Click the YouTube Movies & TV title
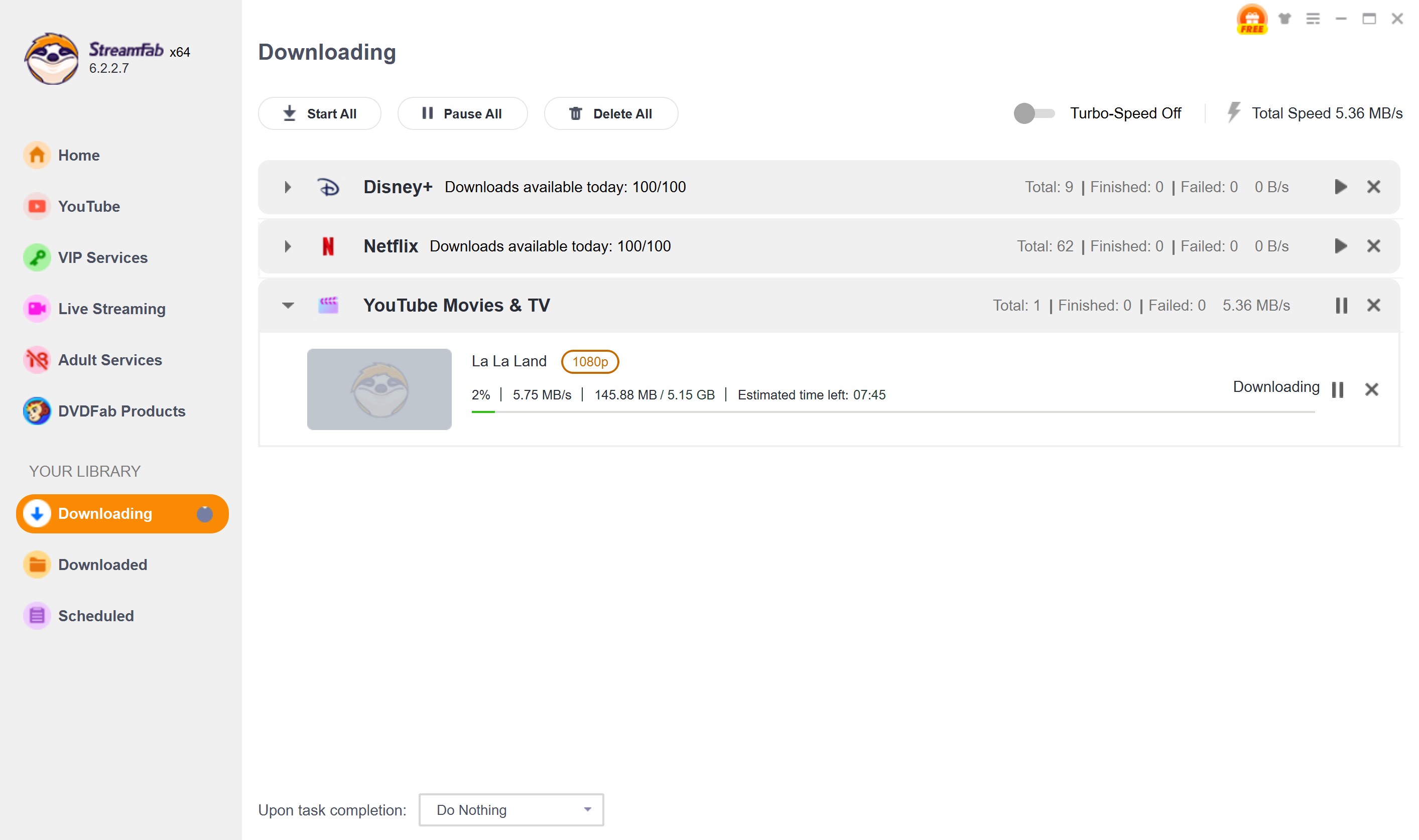Image resolution: width=1419 pixels, height=840 pixels. tap(456, 305)
